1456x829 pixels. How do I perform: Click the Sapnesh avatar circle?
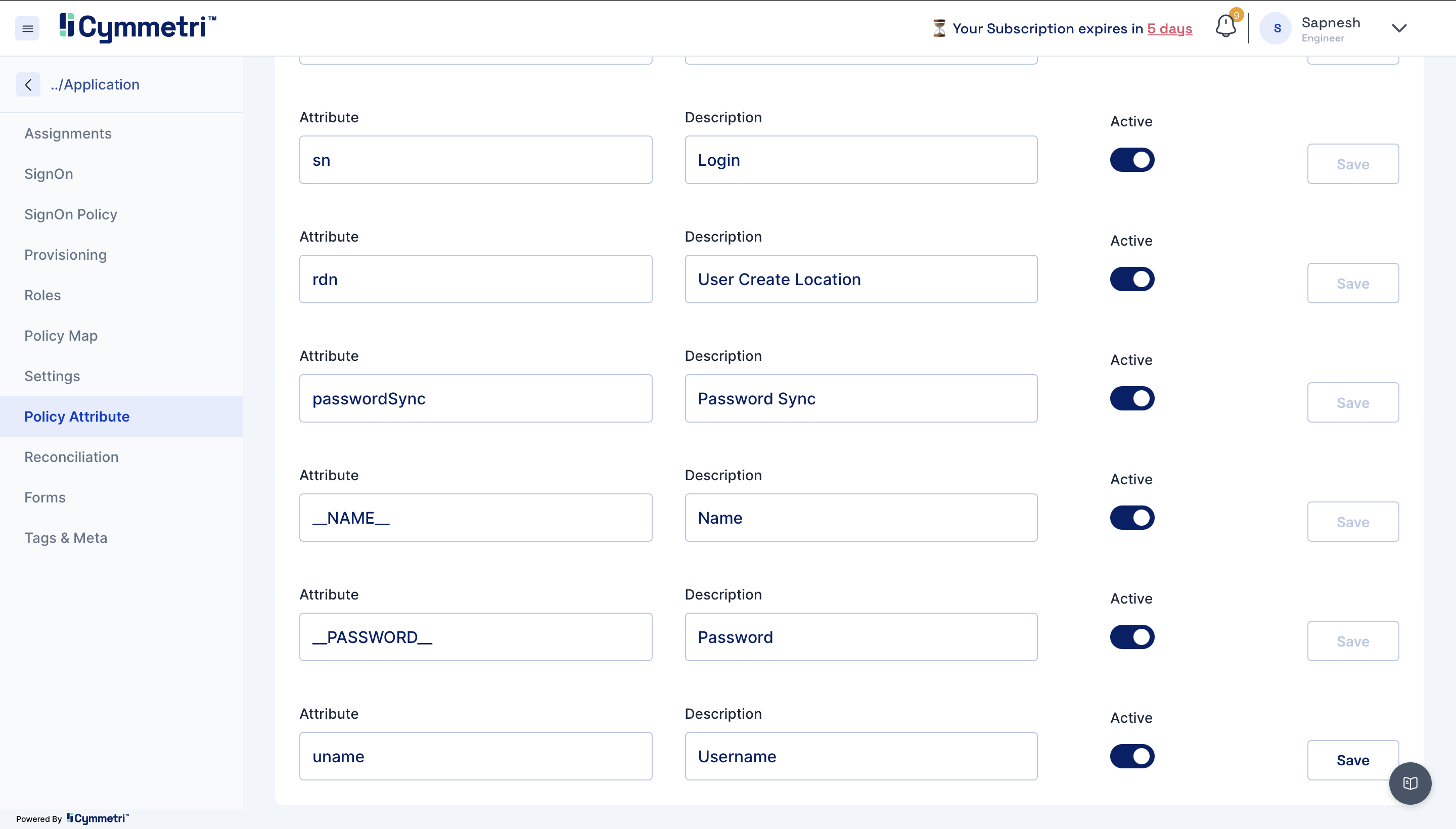pyautogui.click(x=1277, y=28)
